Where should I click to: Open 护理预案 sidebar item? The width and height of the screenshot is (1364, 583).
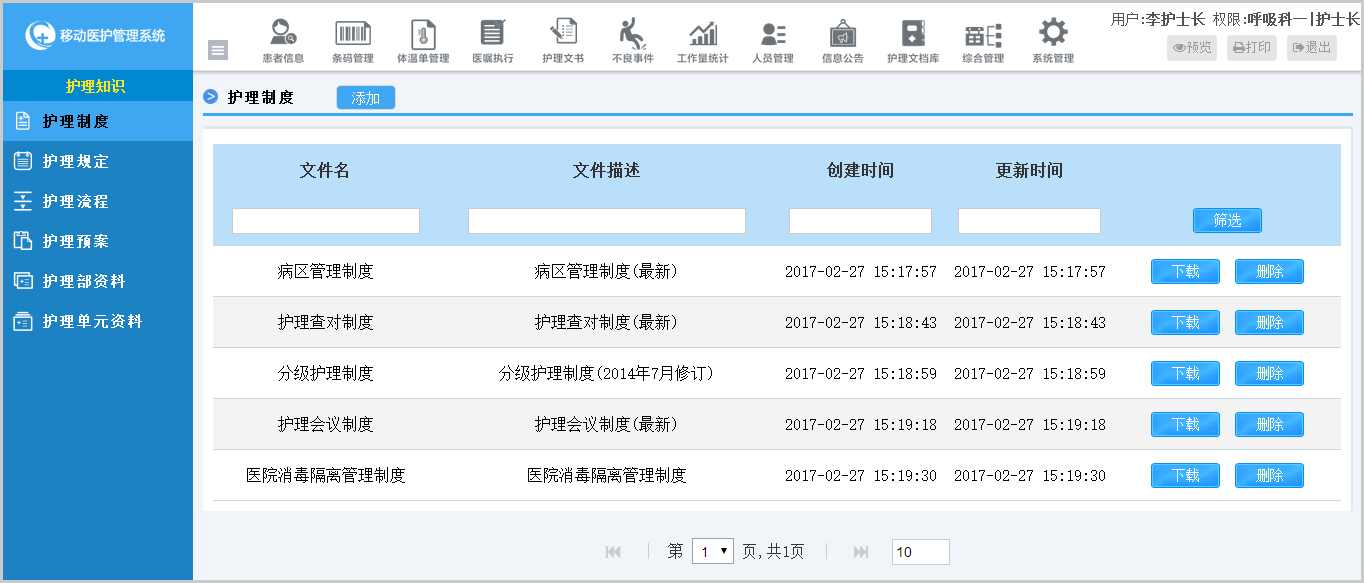point(76,241)
